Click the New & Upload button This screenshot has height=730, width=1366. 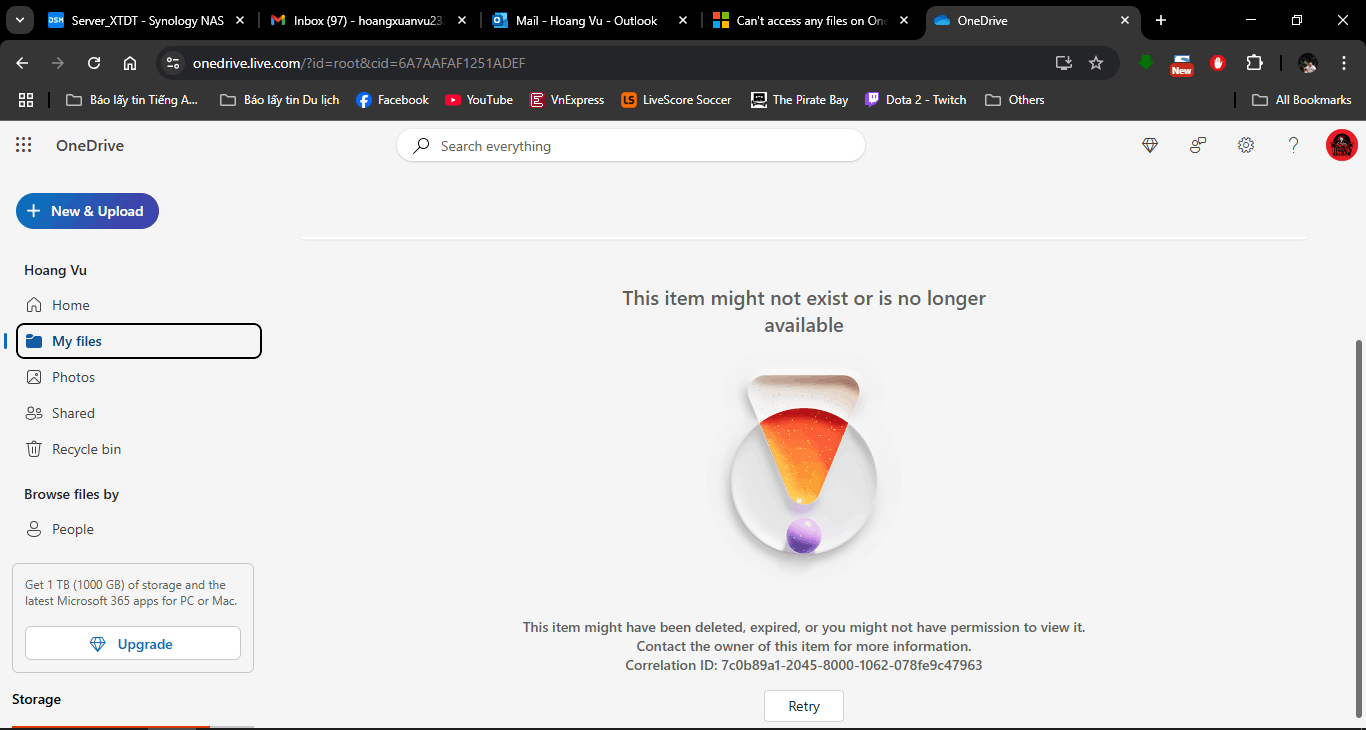pos(87,211)
